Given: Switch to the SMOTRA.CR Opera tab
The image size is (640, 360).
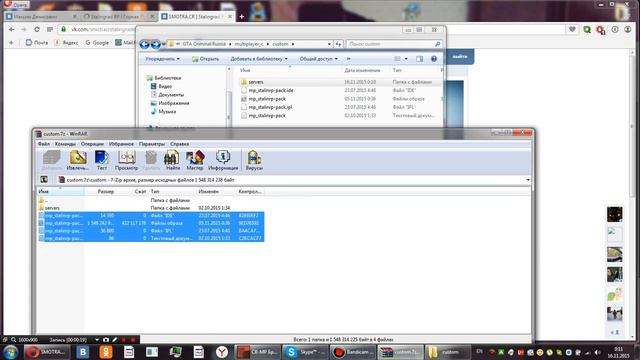Looking at the screenshot, I should click(x=196, y=17).
